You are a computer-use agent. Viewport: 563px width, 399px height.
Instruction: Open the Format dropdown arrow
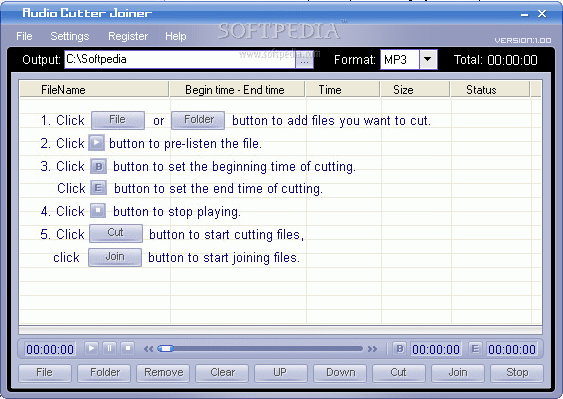(x=428, y=60)
